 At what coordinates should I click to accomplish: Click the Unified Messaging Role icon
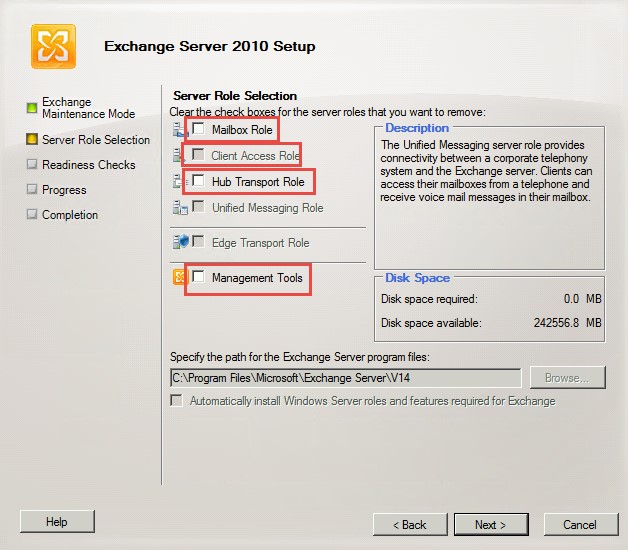click(x=180, y=208)
